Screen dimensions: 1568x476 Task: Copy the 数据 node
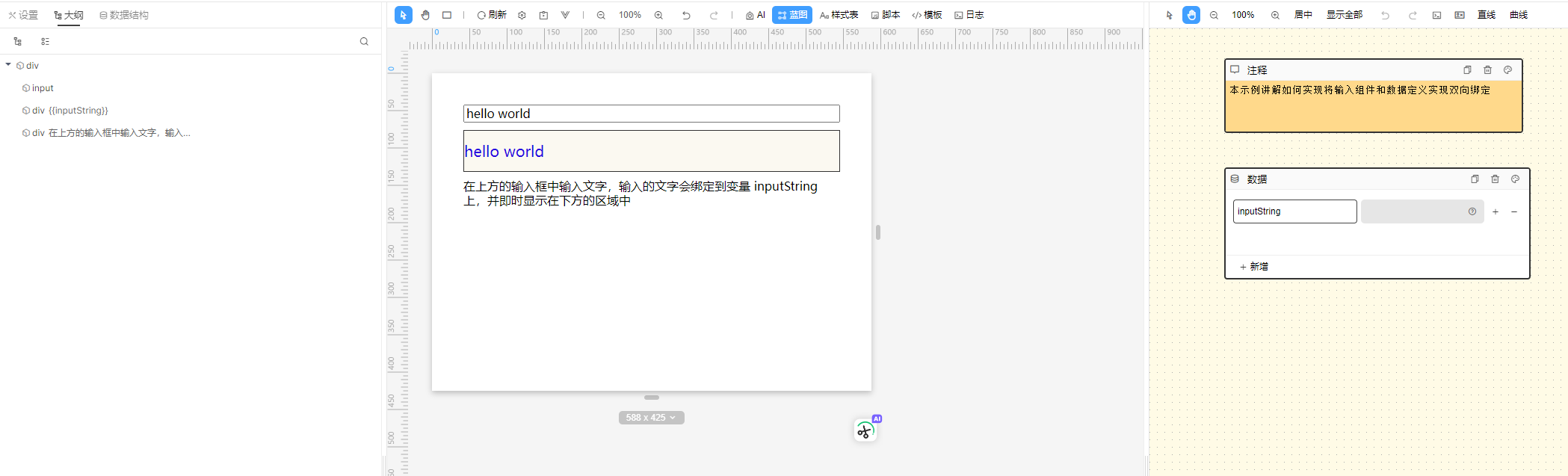coord(1475,179)
